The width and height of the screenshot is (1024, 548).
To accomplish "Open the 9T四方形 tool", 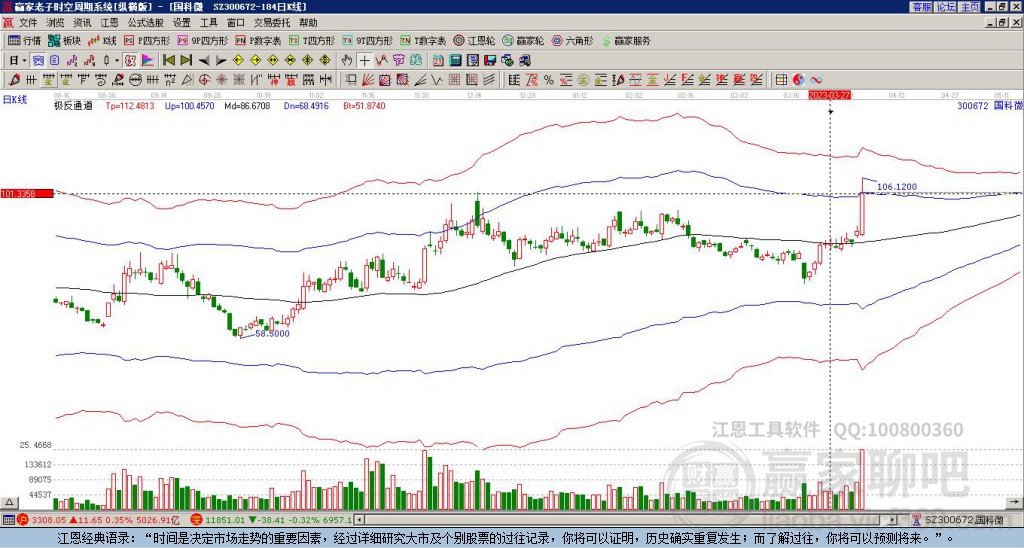I will 367,40.
